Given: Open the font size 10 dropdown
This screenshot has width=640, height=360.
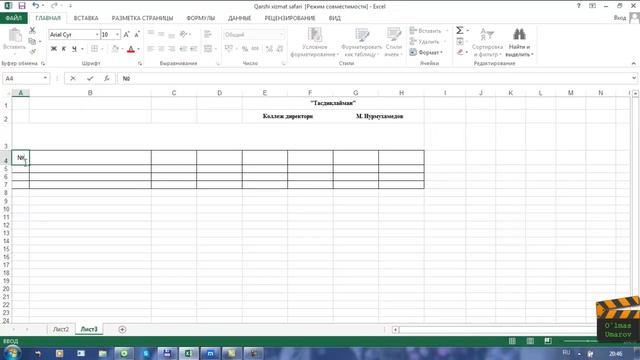Looking at the screenshot, I should [x=118, y=35].
